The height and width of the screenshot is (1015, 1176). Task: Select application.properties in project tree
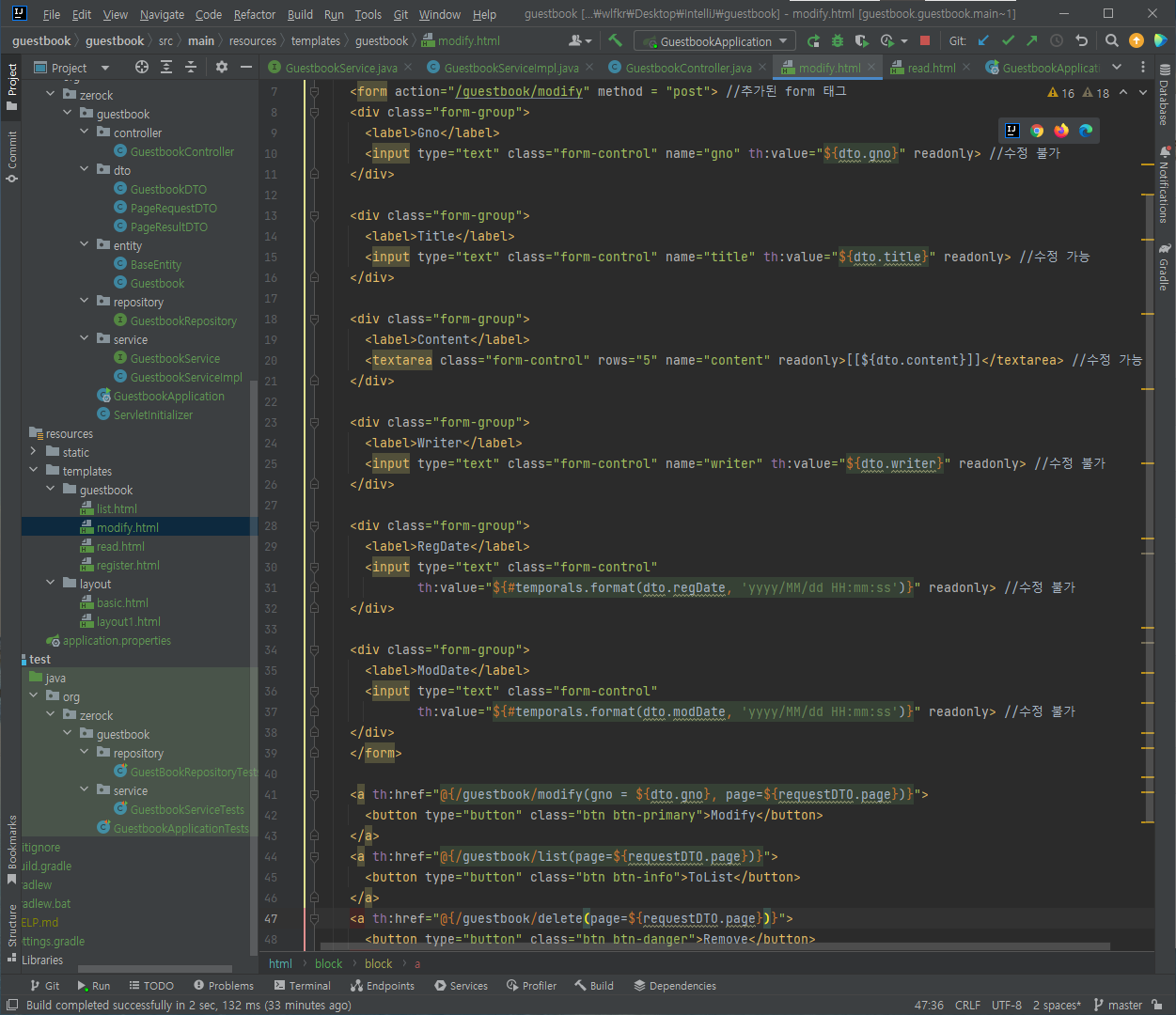117,640
